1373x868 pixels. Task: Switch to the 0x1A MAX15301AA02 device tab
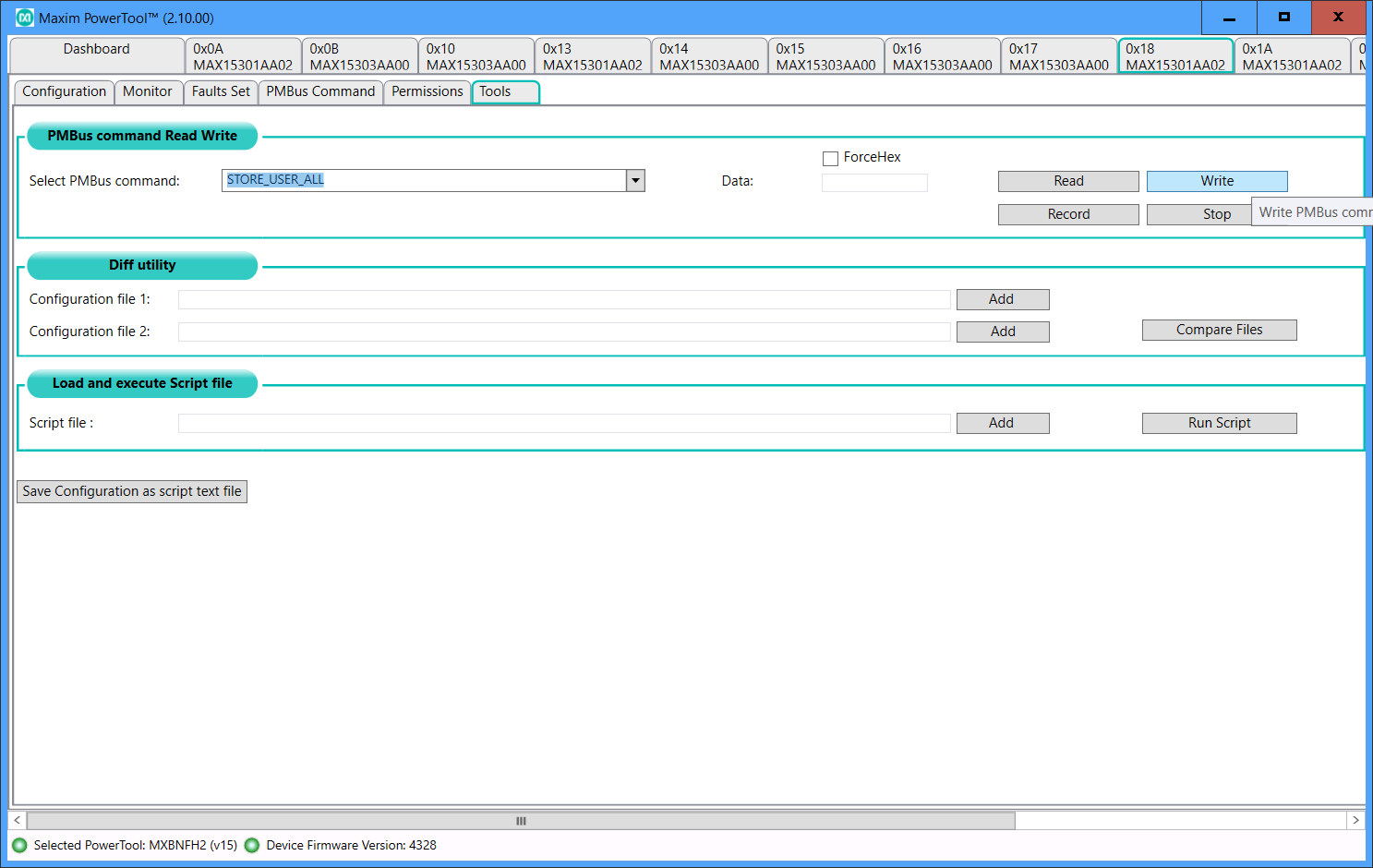(x=1292, y=56)
